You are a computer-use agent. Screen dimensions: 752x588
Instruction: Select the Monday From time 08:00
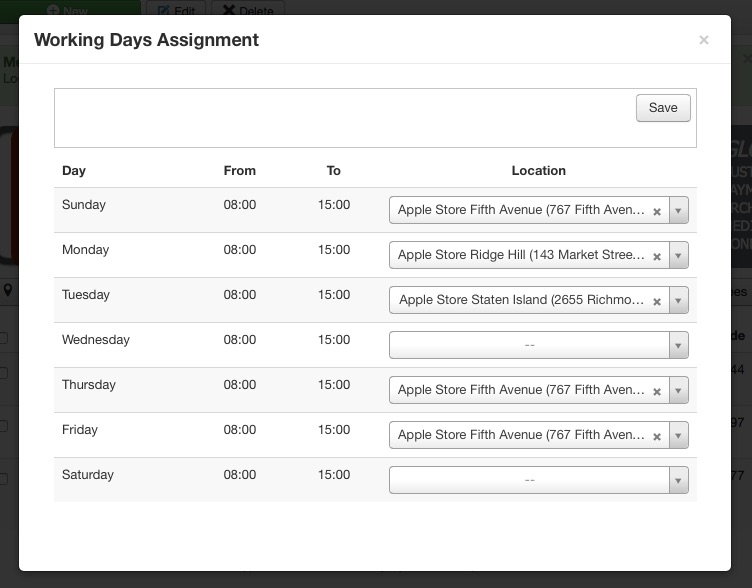click(240, 250)
